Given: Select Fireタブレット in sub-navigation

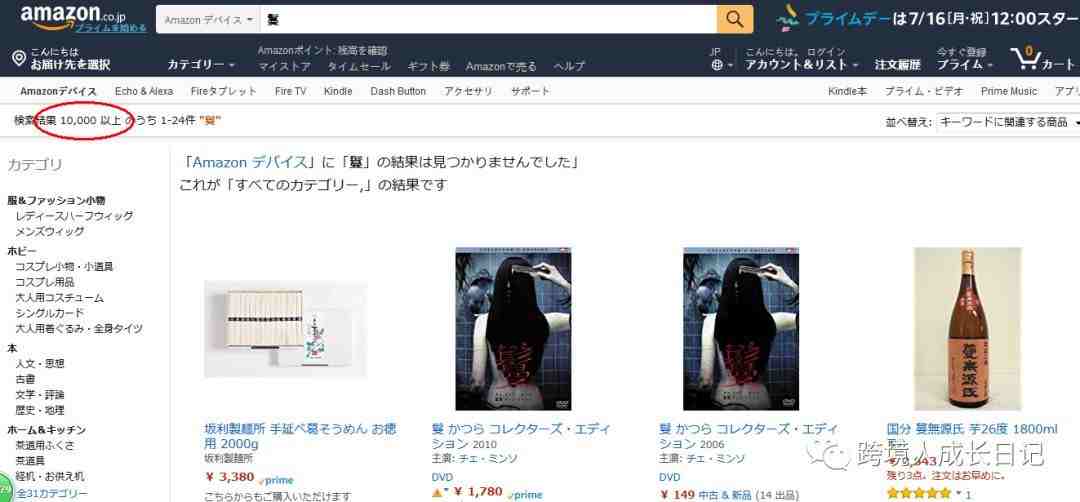Looking at the screenshot, I should 224,91.
